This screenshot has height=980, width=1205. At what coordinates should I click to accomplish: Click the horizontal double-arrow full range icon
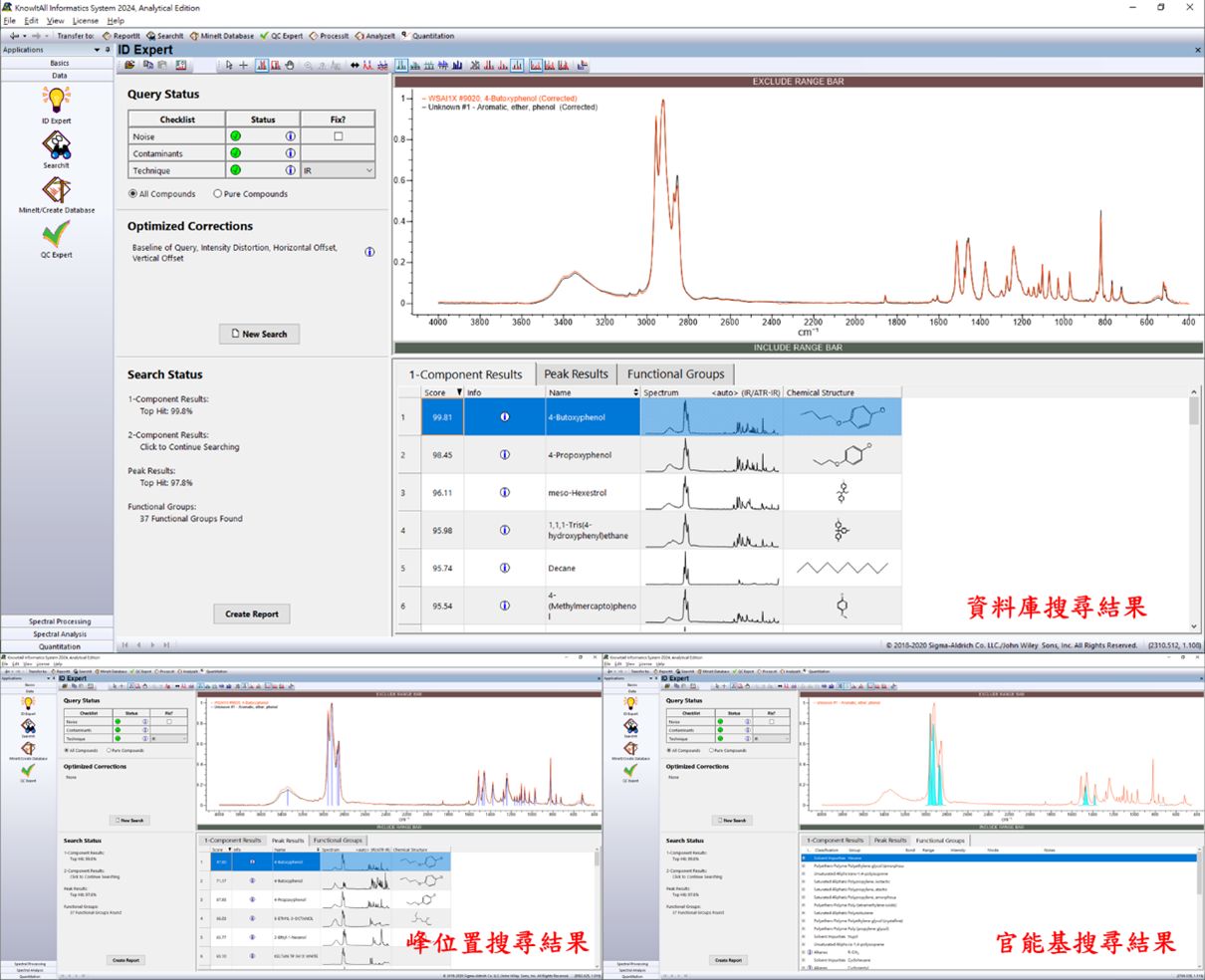[x=355, y=66]
